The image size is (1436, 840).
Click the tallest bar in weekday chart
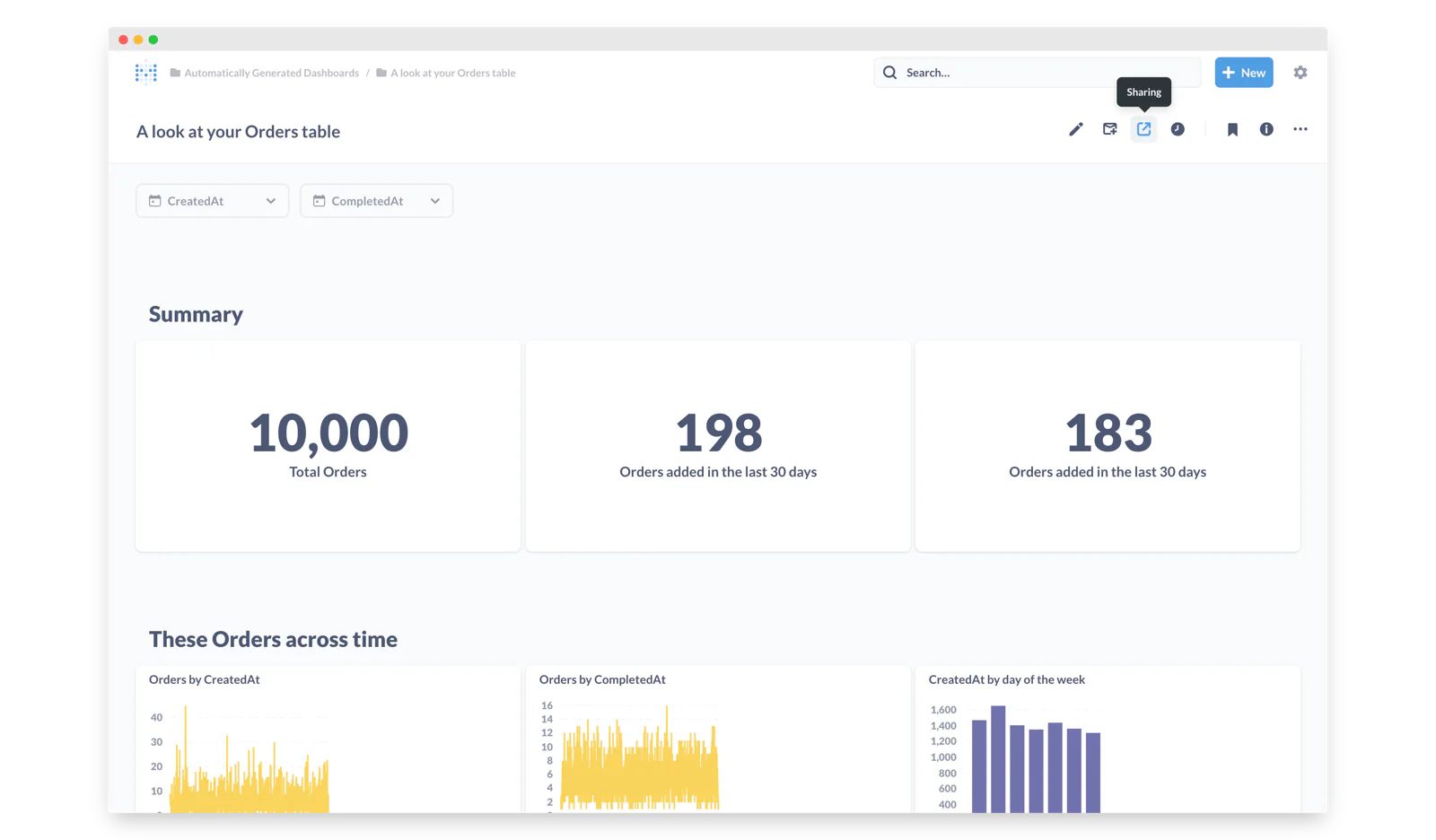click(x=998, y=759)
